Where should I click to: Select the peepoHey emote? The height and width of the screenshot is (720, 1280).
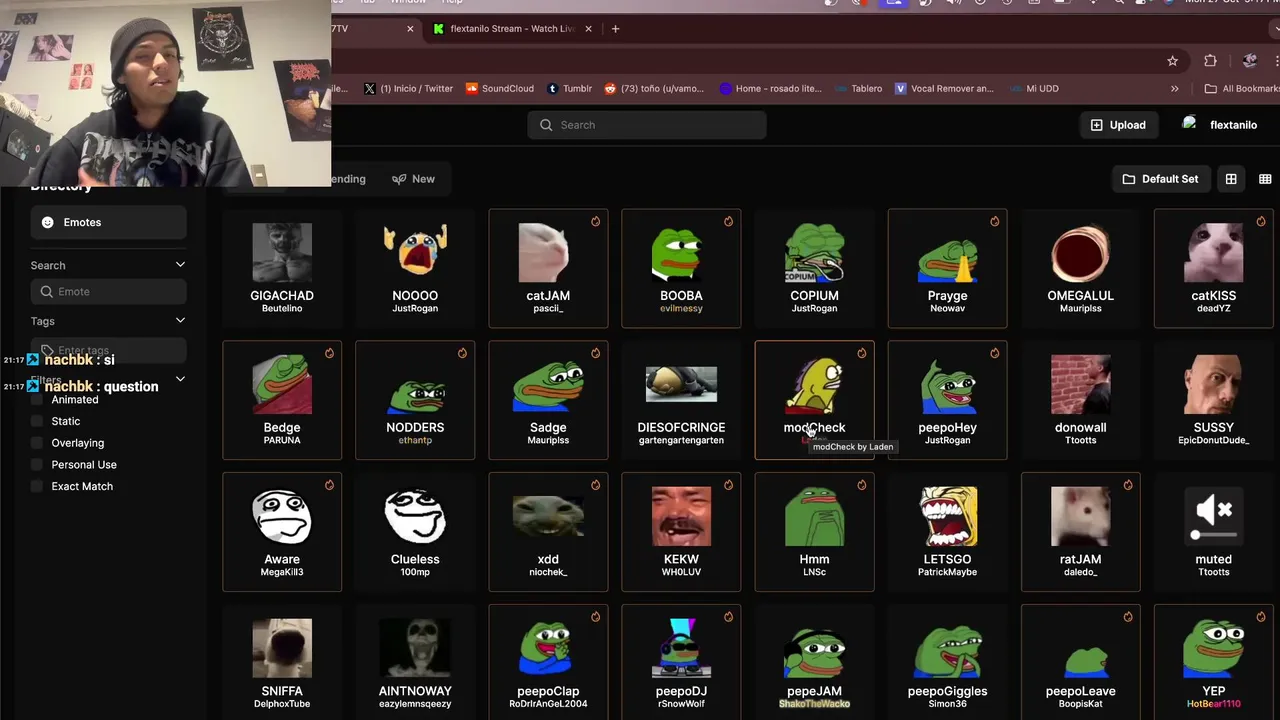point(947,400)
